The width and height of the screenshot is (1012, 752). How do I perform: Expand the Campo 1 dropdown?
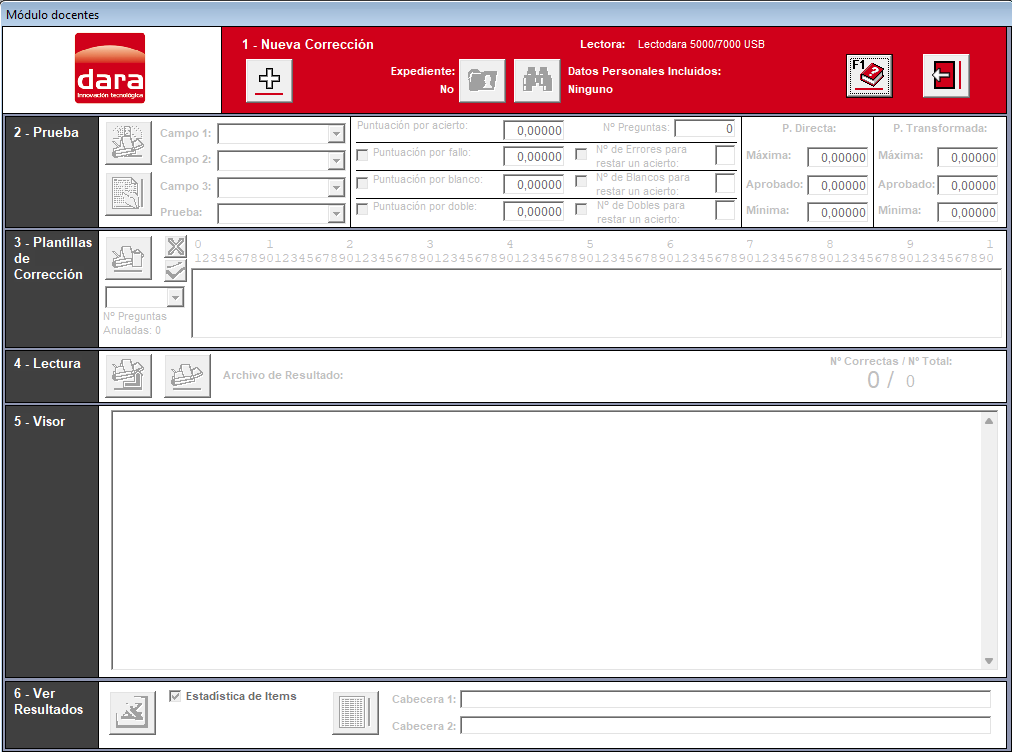(336, 134)
